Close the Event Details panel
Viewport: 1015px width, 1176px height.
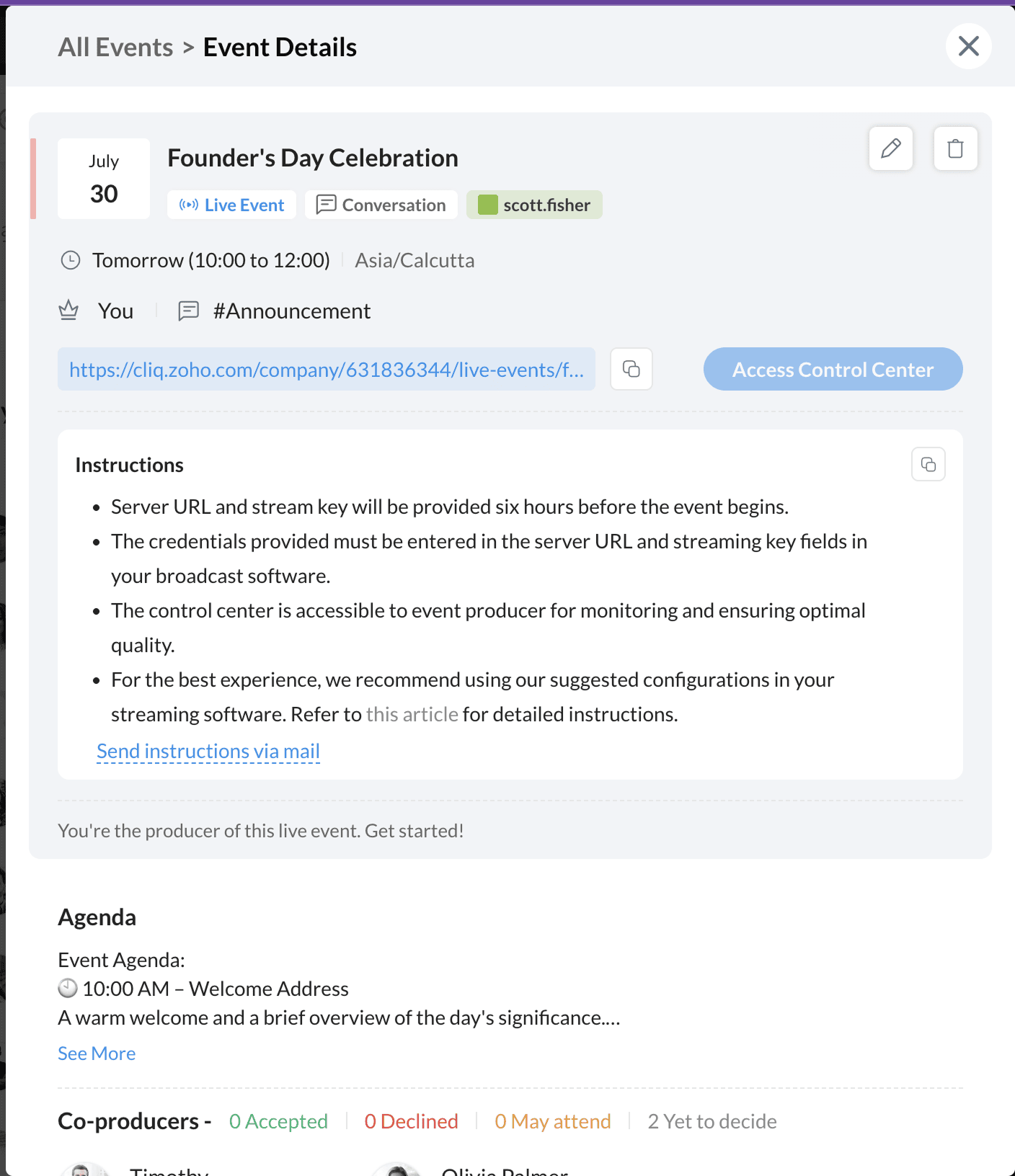tap(968, 46)
